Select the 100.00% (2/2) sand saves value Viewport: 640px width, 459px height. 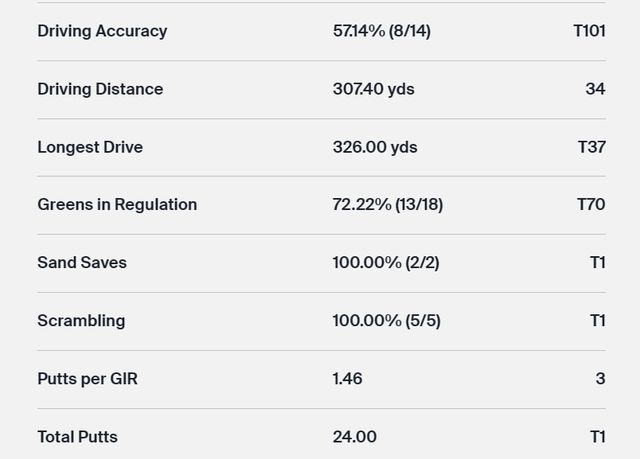pos(386,263)
